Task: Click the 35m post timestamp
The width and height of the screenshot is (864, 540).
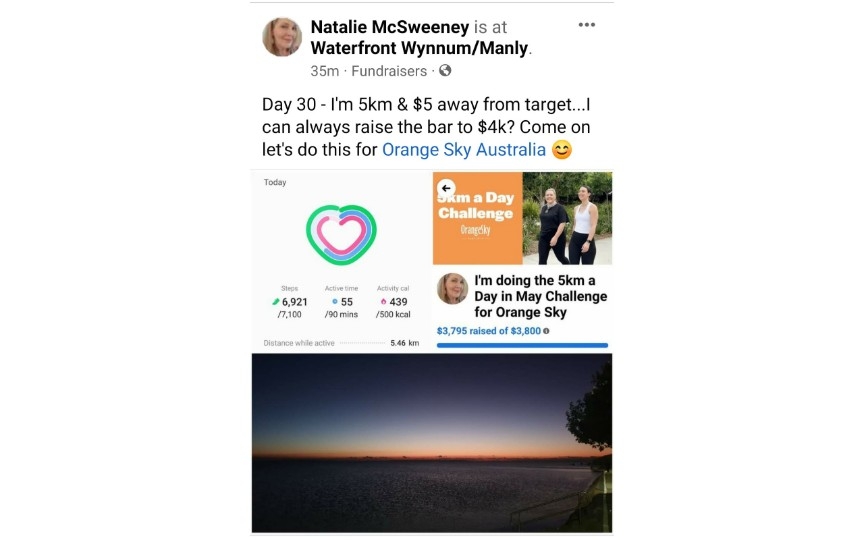Action: click(325, 71)
